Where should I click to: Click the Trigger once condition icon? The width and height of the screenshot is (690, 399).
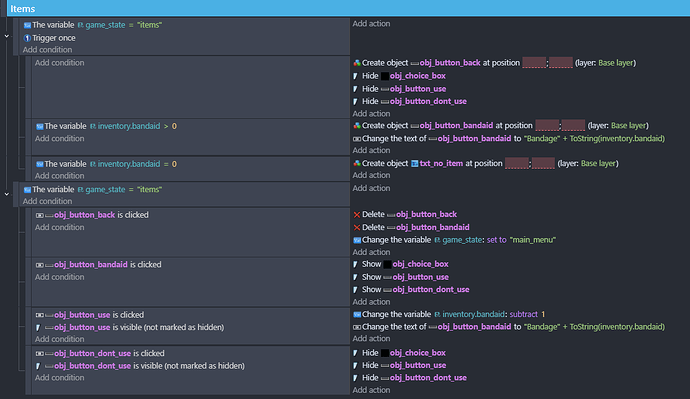coord(27,38)
